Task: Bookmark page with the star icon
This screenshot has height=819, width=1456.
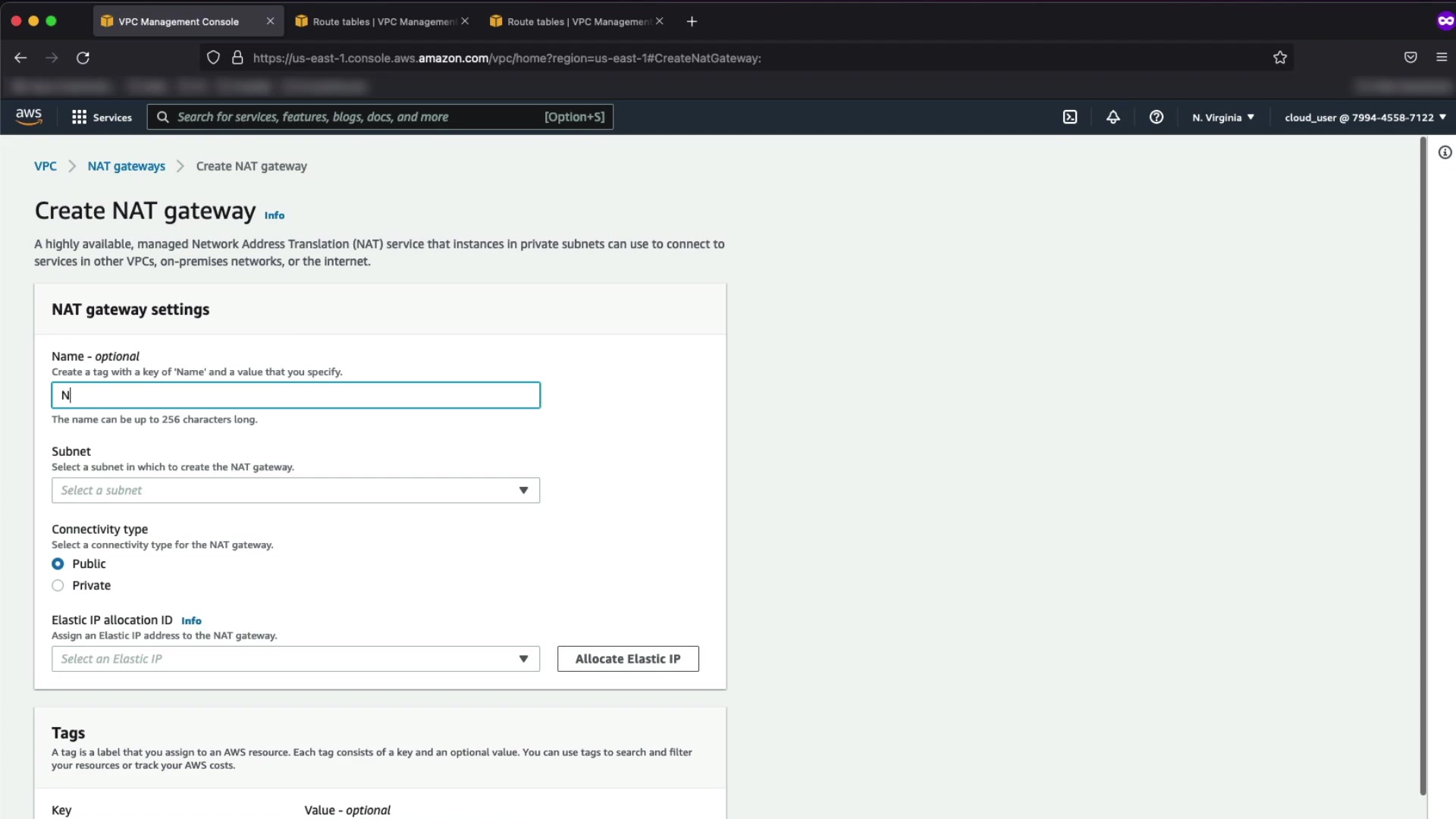Action: pyautogui.click(x=1280, y=58)
